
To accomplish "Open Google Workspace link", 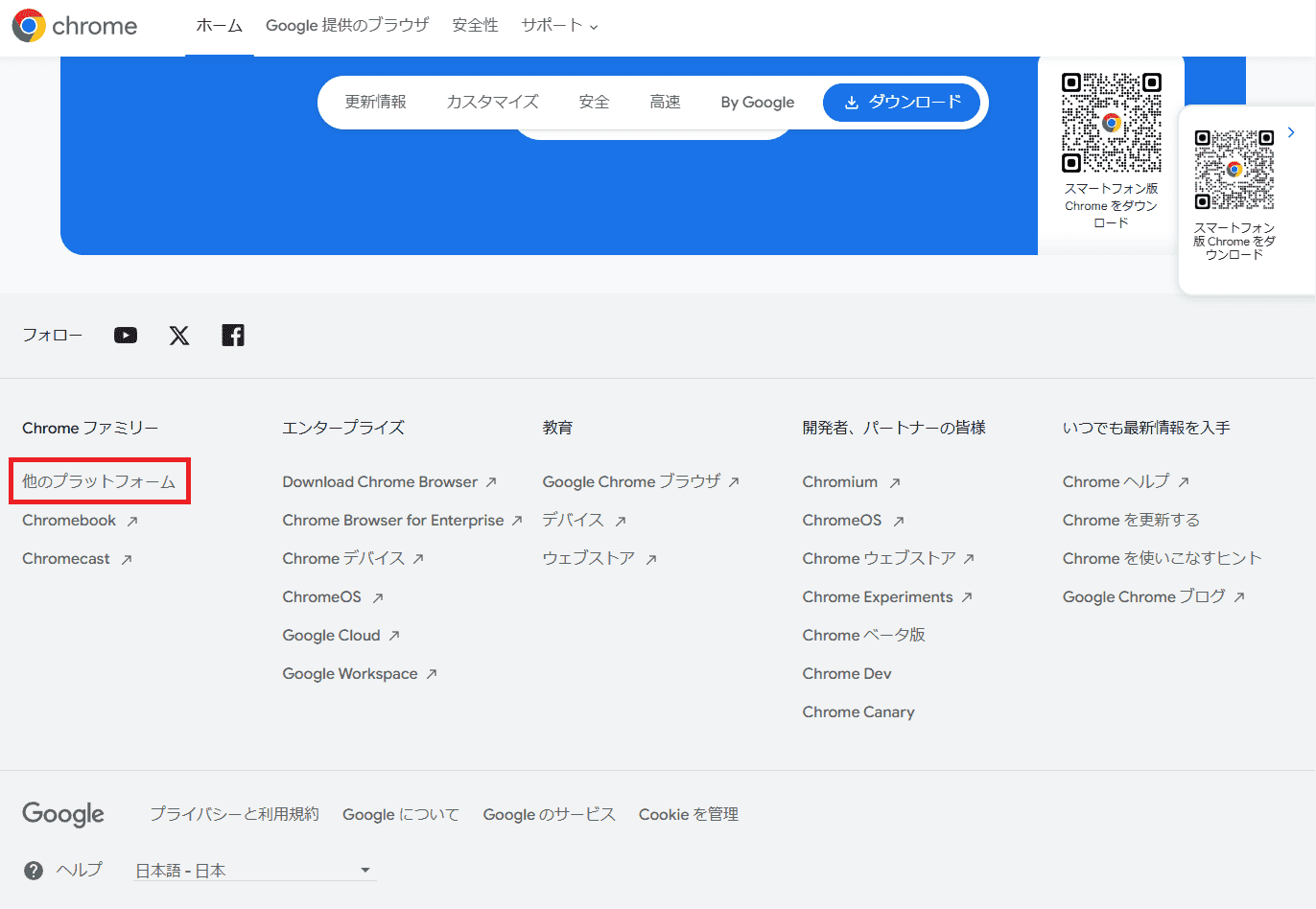I will 361,674.
